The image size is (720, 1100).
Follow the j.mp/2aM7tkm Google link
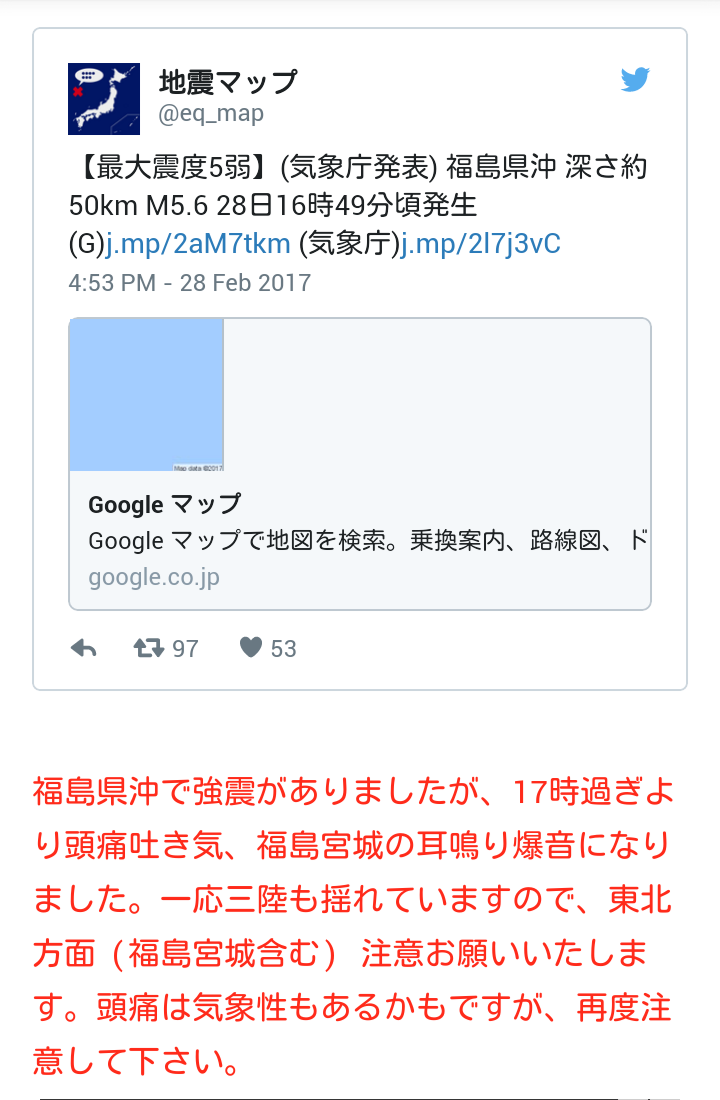click(x=198, y=244)
